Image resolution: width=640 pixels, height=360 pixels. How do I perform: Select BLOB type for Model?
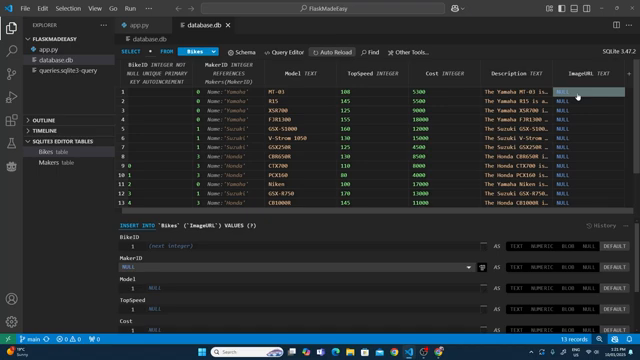click(x=568, y=288)
